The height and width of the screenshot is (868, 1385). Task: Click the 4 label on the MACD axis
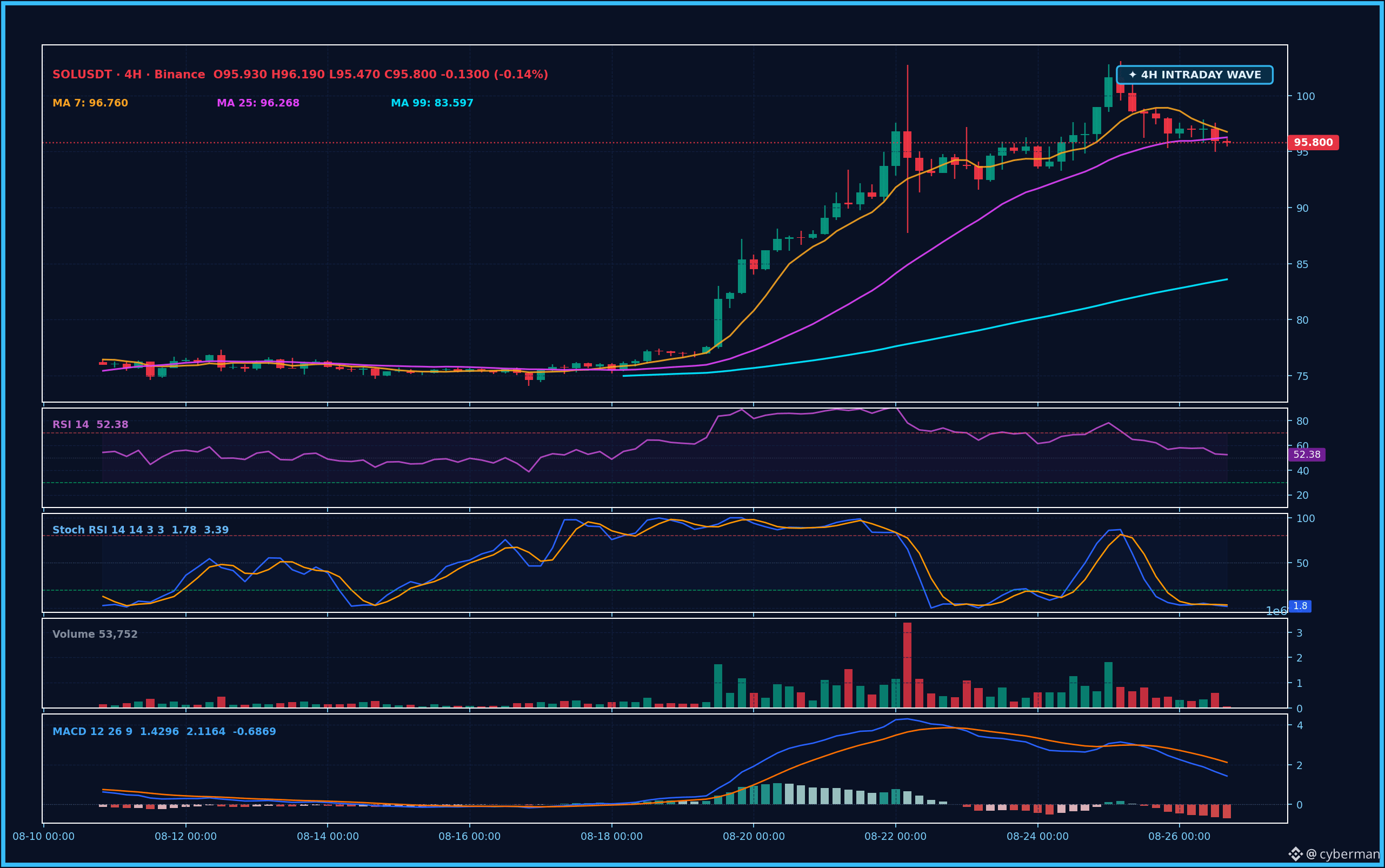pos(1300,726)
